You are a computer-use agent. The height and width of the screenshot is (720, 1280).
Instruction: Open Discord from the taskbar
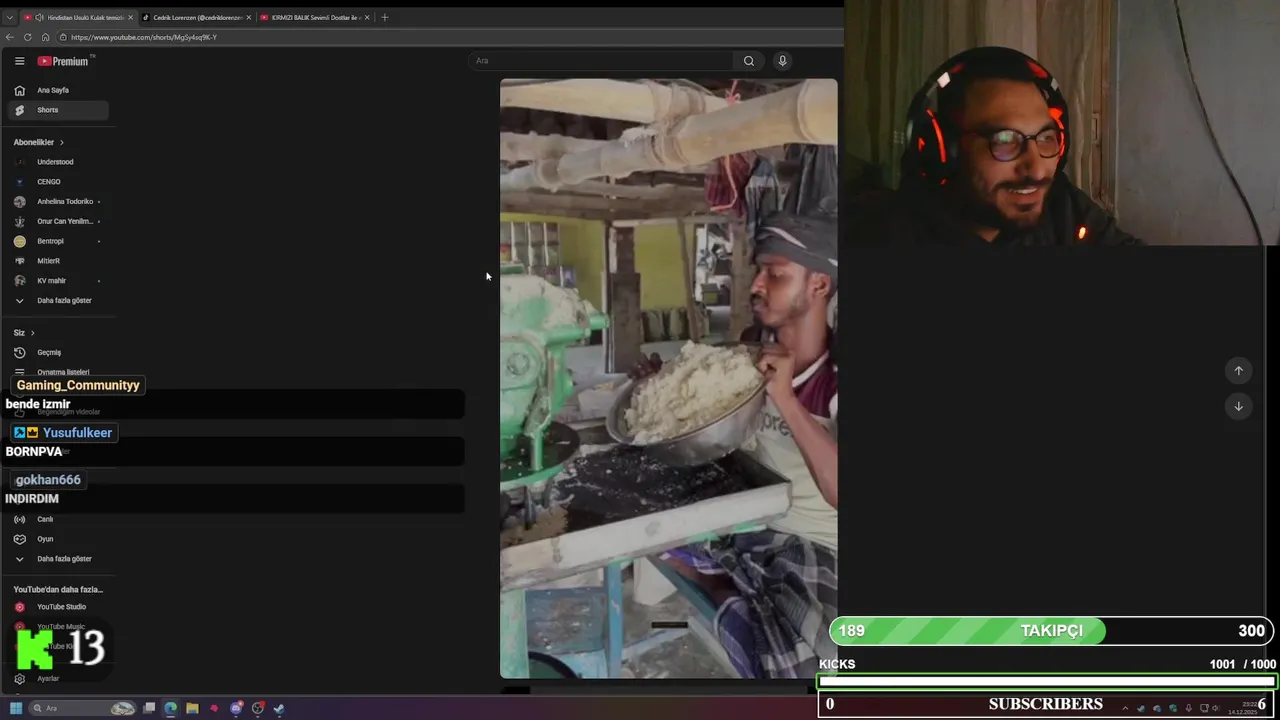236,708
